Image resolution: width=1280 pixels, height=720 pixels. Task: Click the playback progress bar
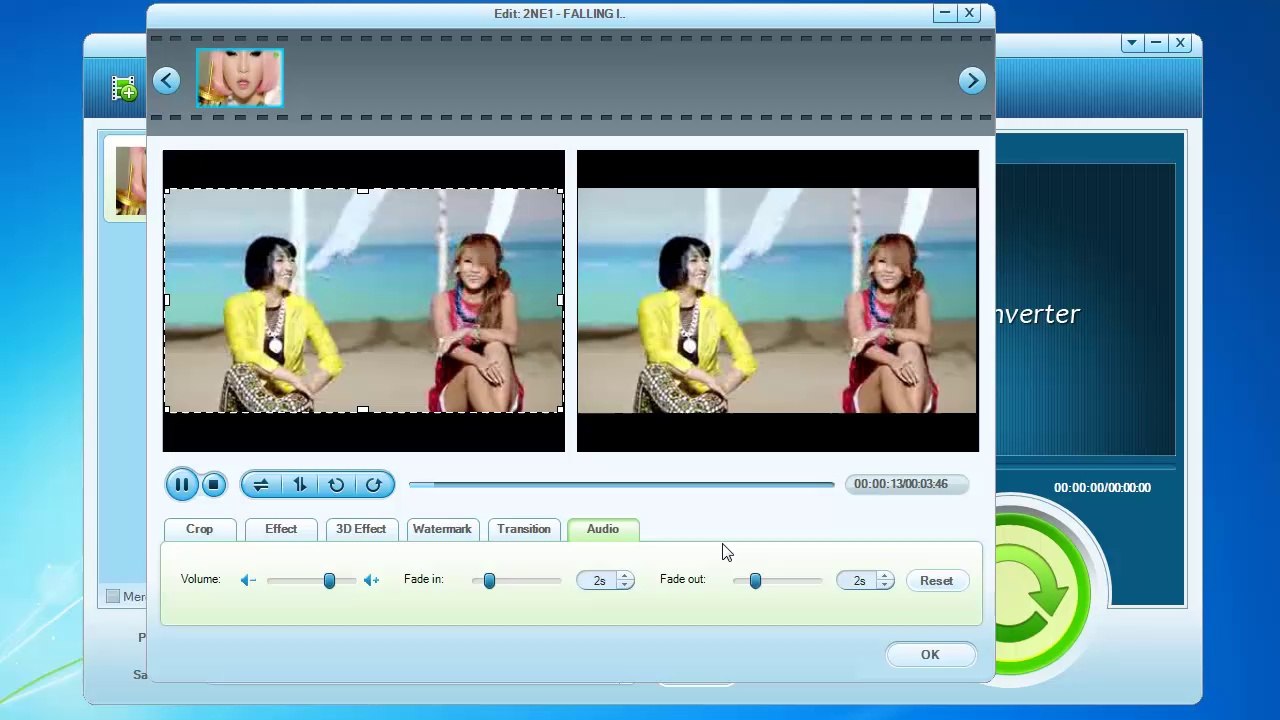coord(621,485)
